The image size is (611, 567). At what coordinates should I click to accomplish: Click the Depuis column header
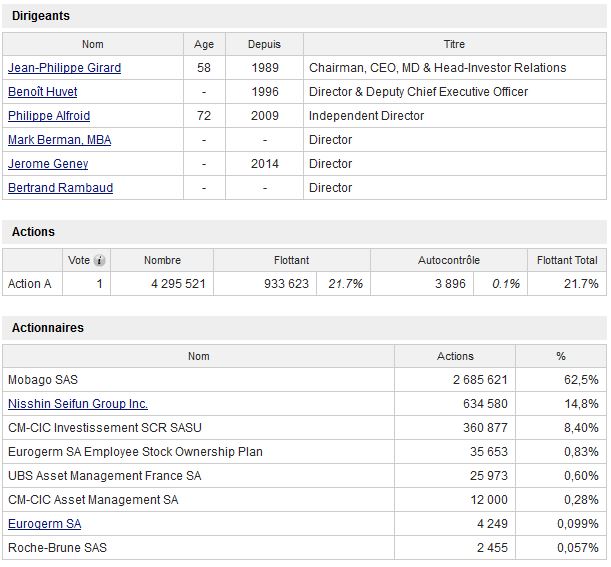pos(264,44)
